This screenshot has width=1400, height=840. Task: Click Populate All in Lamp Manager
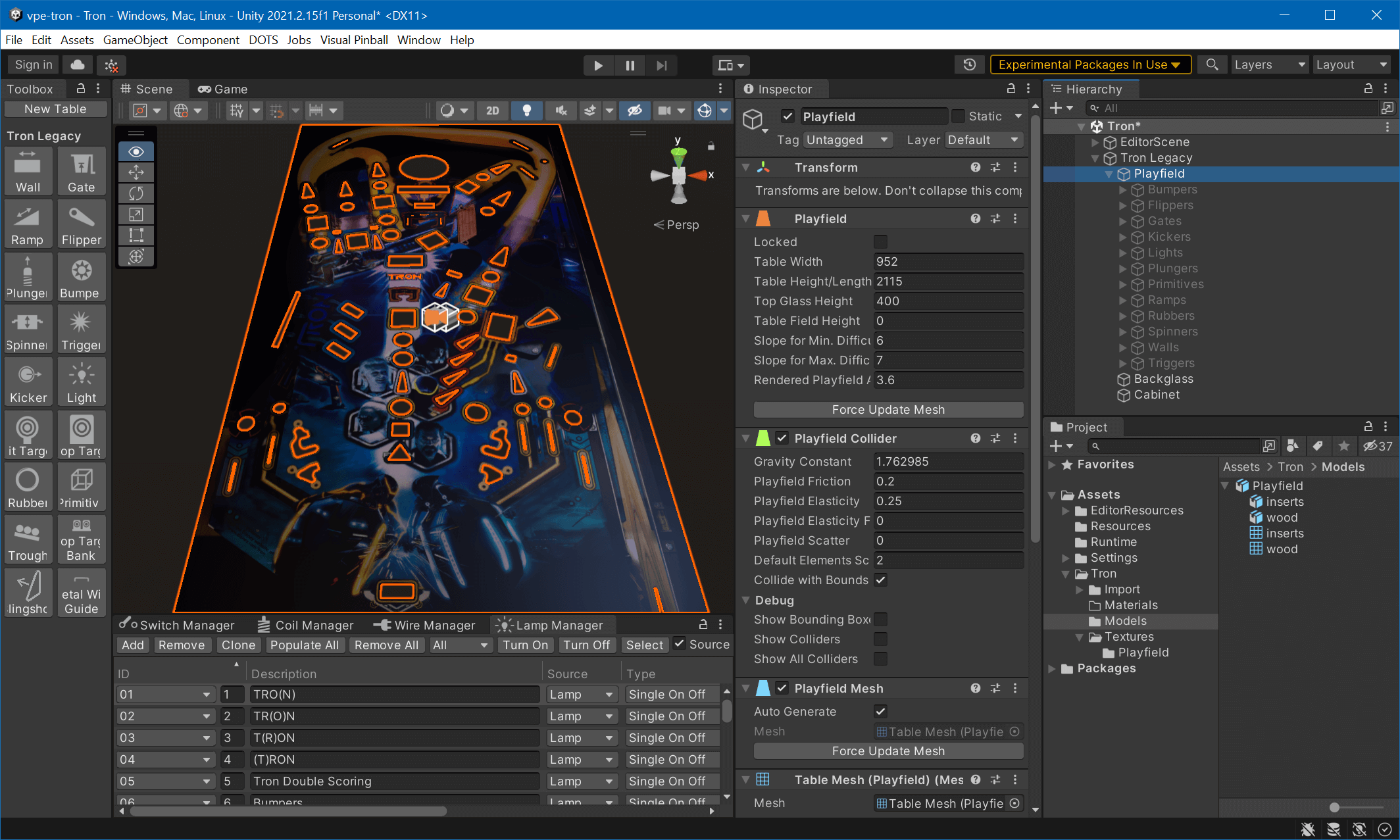pos(305,645)
